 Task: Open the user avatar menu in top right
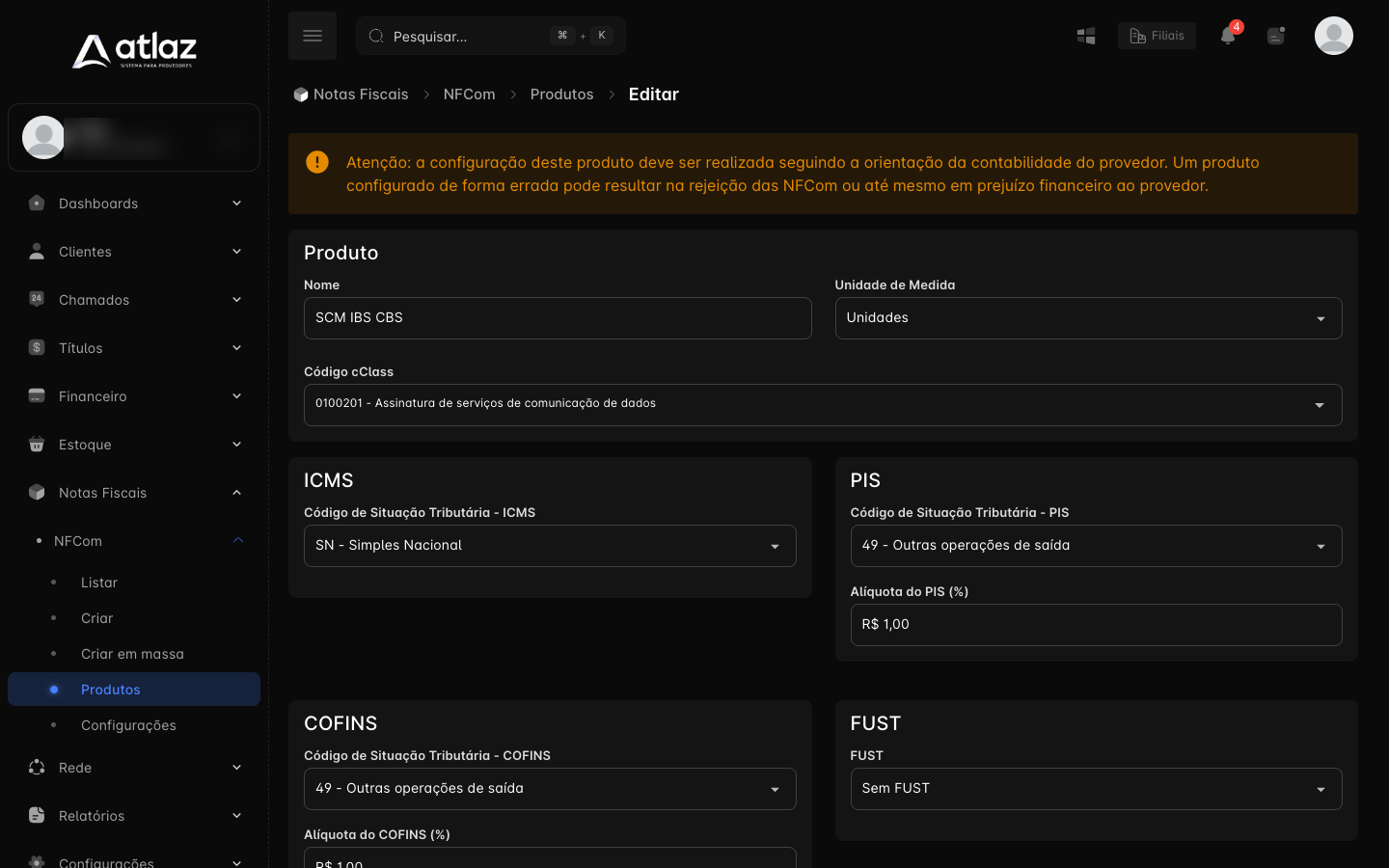pyautogui.click(x=1334, y=36)
